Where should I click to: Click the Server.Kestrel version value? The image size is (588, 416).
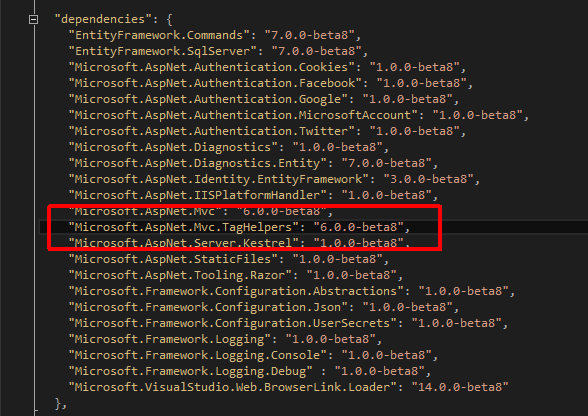(x=358, y=243)
